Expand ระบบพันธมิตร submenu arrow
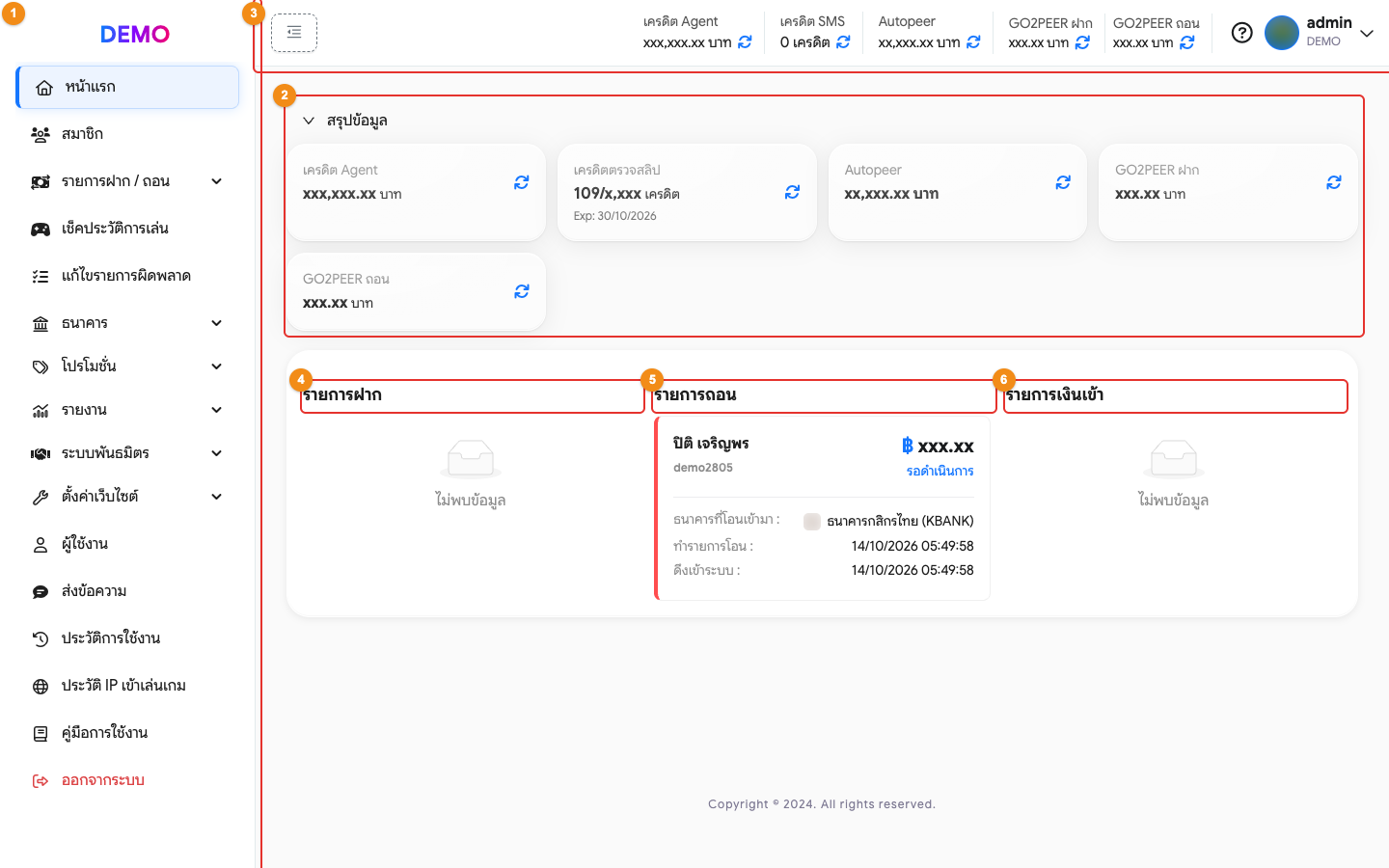Image resolution: width=1389 pixels, height=868 pixels. coord(217,453)
